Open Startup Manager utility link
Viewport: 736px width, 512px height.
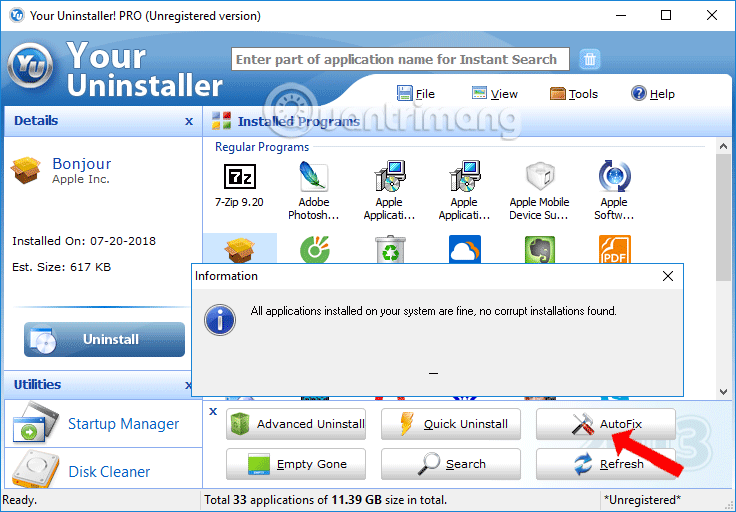123,424
